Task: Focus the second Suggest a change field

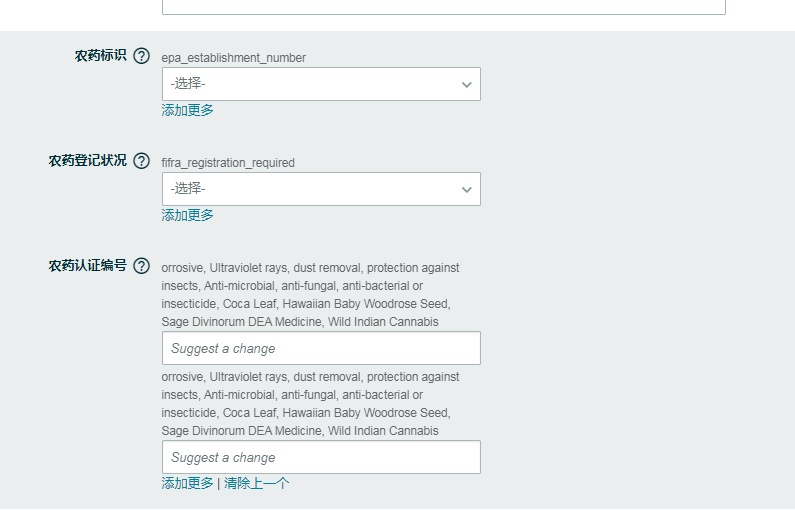Action: (321, 457)
